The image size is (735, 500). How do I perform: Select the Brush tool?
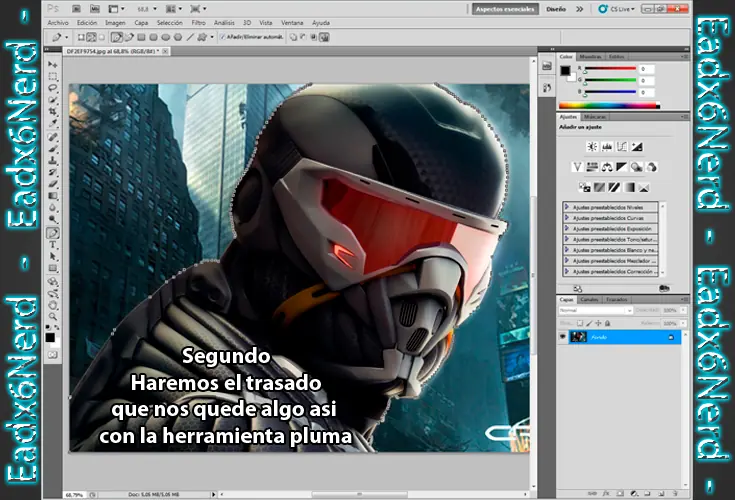(52, 149)
